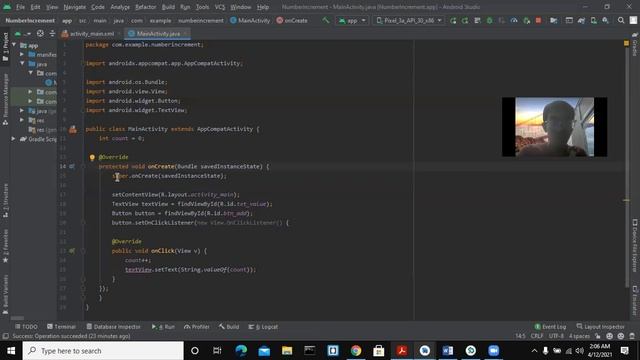
Task: Click the yellow lightbulb intention icon
Action: click(92, 157)
